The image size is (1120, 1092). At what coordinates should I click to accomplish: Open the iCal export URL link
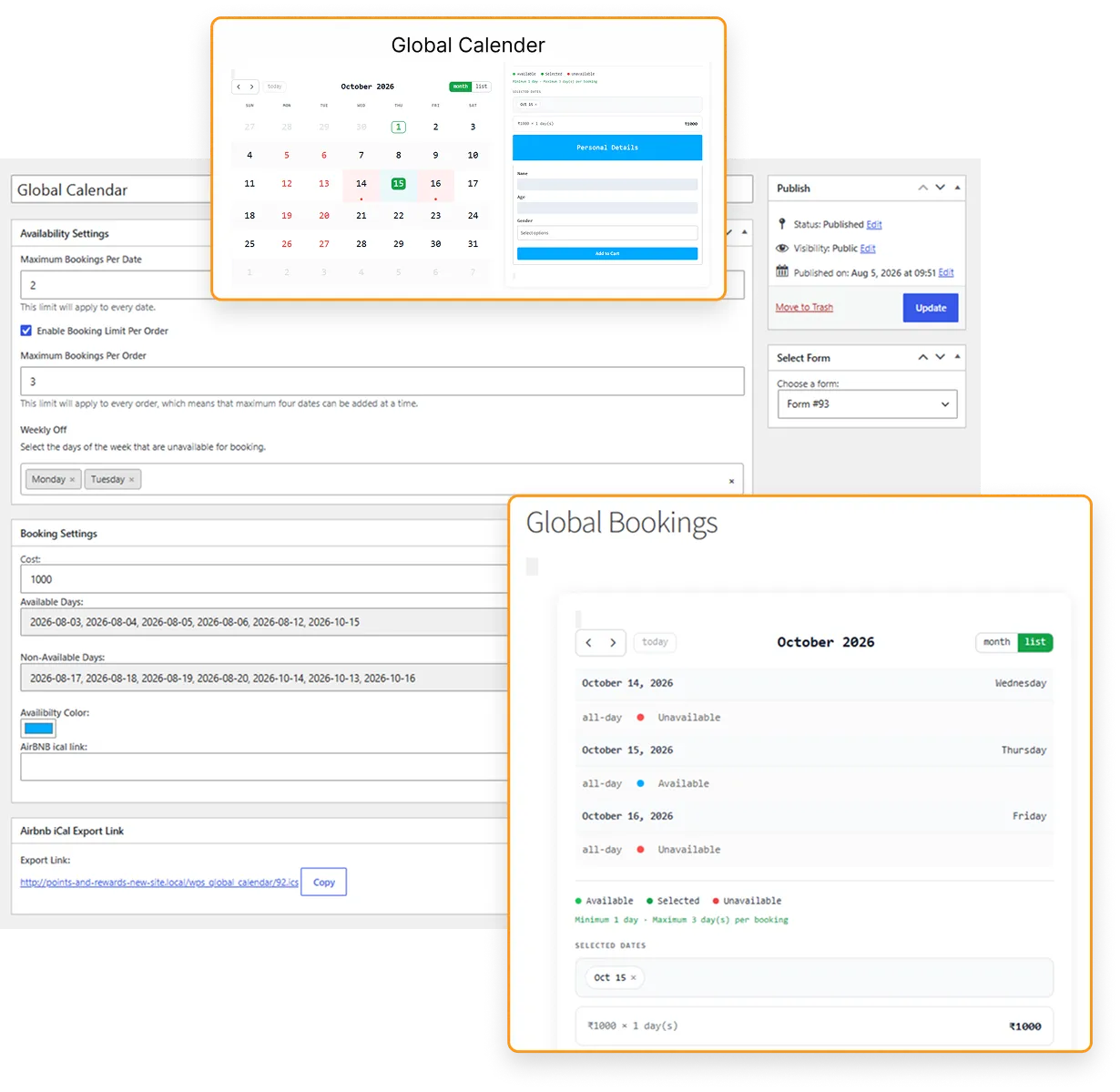pos(159,883)
